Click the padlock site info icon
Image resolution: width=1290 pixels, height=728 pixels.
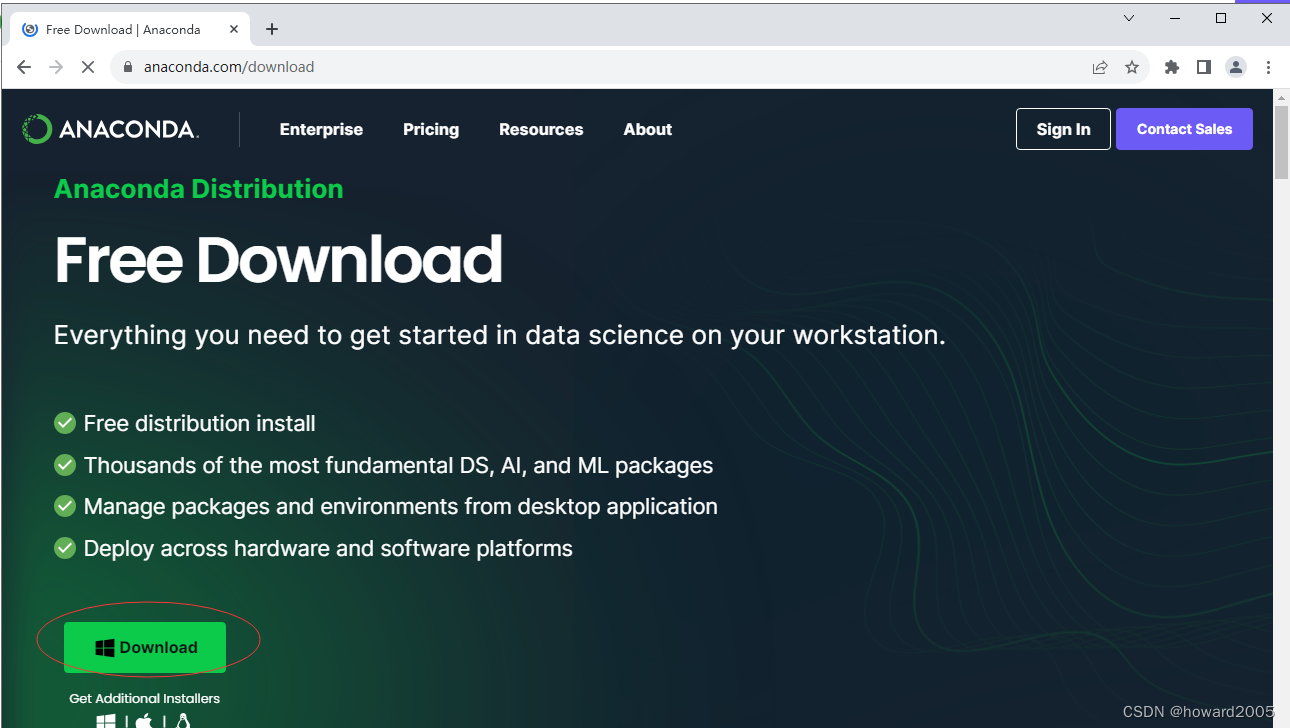click(x=128, y=67)
